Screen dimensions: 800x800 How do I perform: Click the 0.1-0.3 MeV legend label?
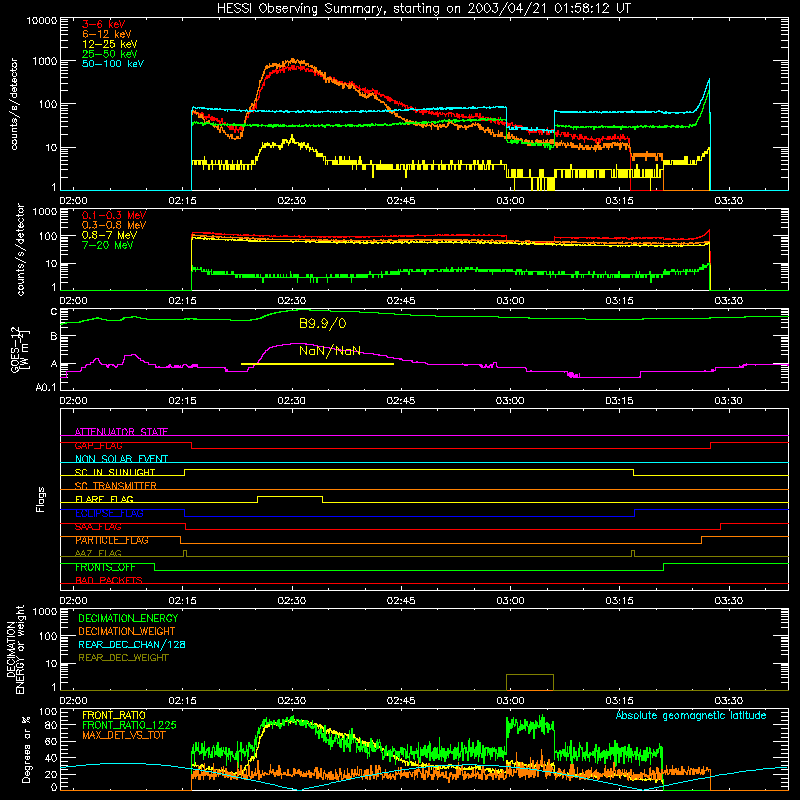click(x=114, y=215)
